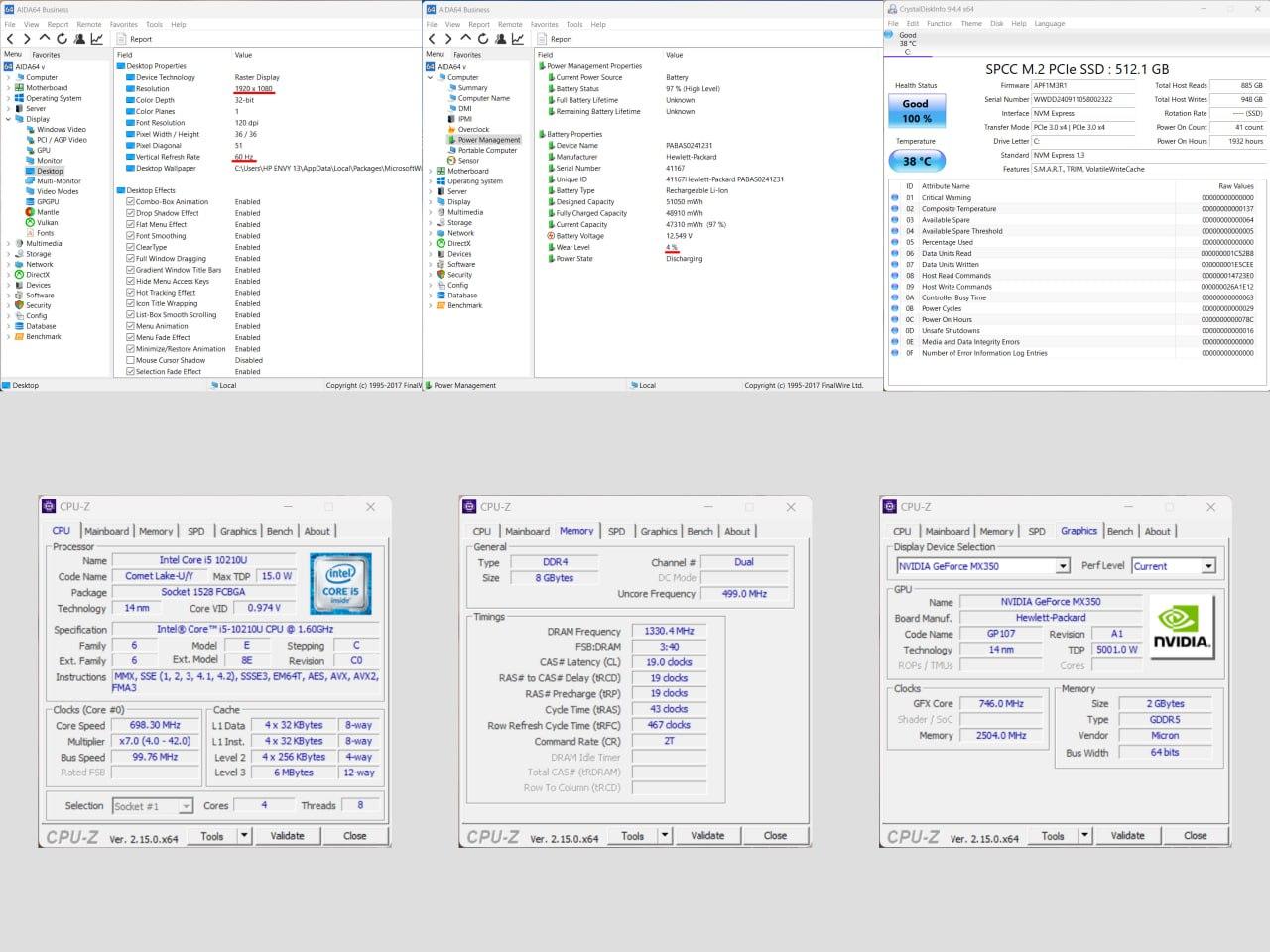Select GPGPU item in Display tree
Viewport: 1270px width, 952px height.
[42, 201]
